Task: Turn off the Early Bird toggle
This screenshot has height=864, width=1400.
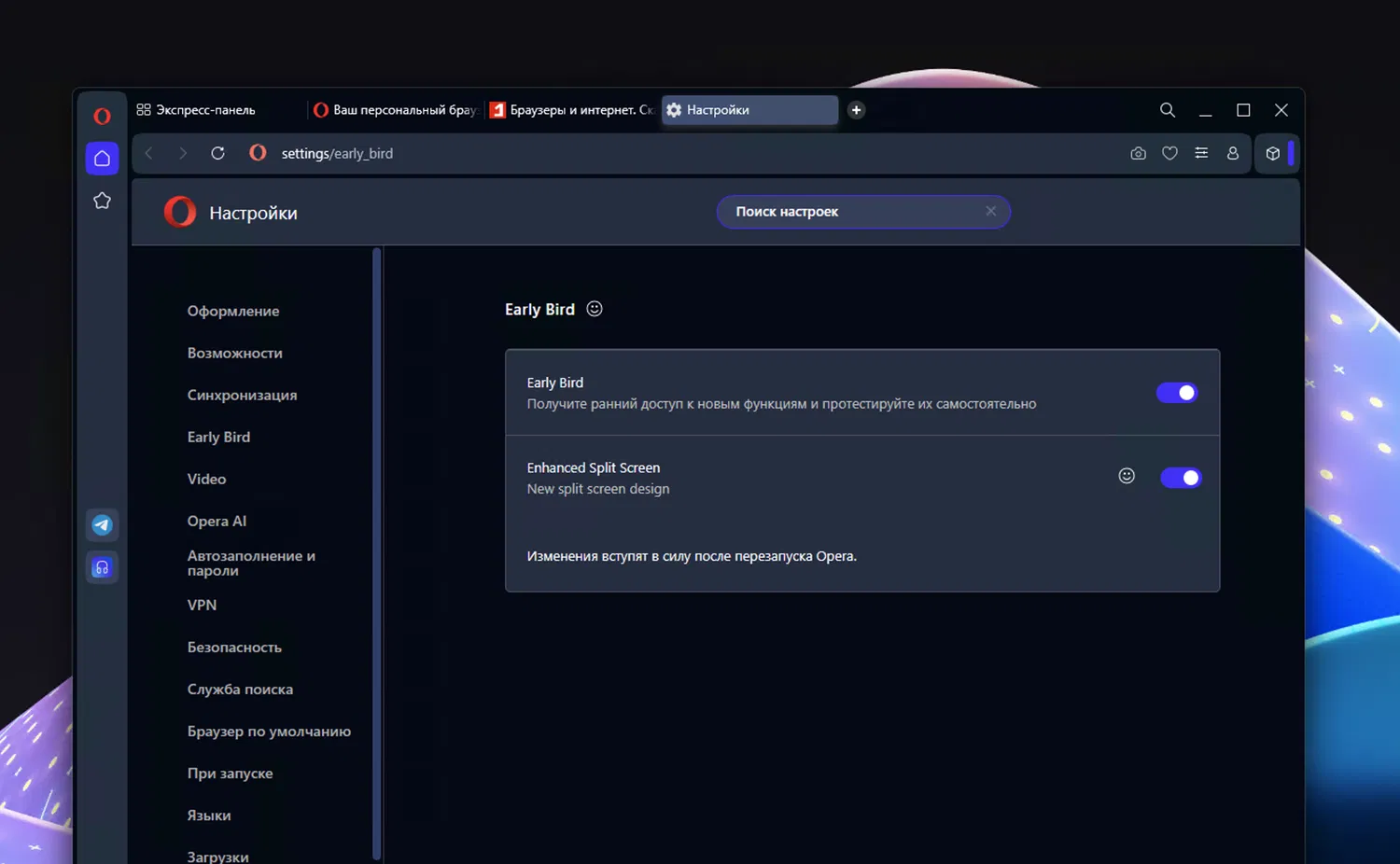Action: (x=1176, y=393)
